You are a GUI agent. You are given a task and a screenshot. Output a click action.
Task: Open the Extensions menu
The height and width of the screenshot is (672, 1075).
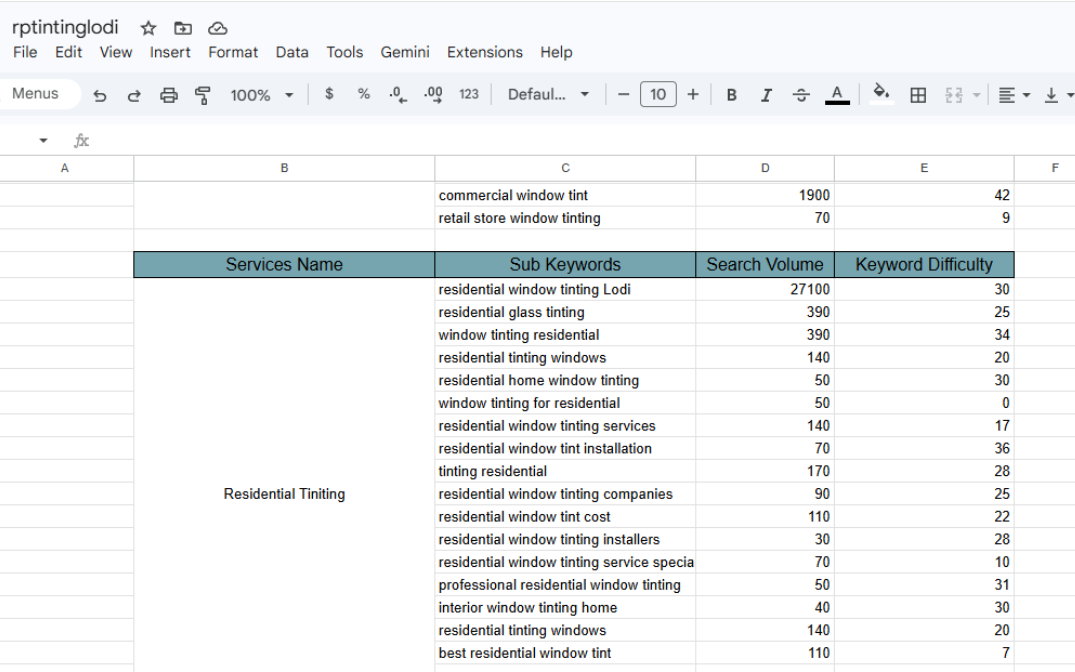tap(484, 52)
